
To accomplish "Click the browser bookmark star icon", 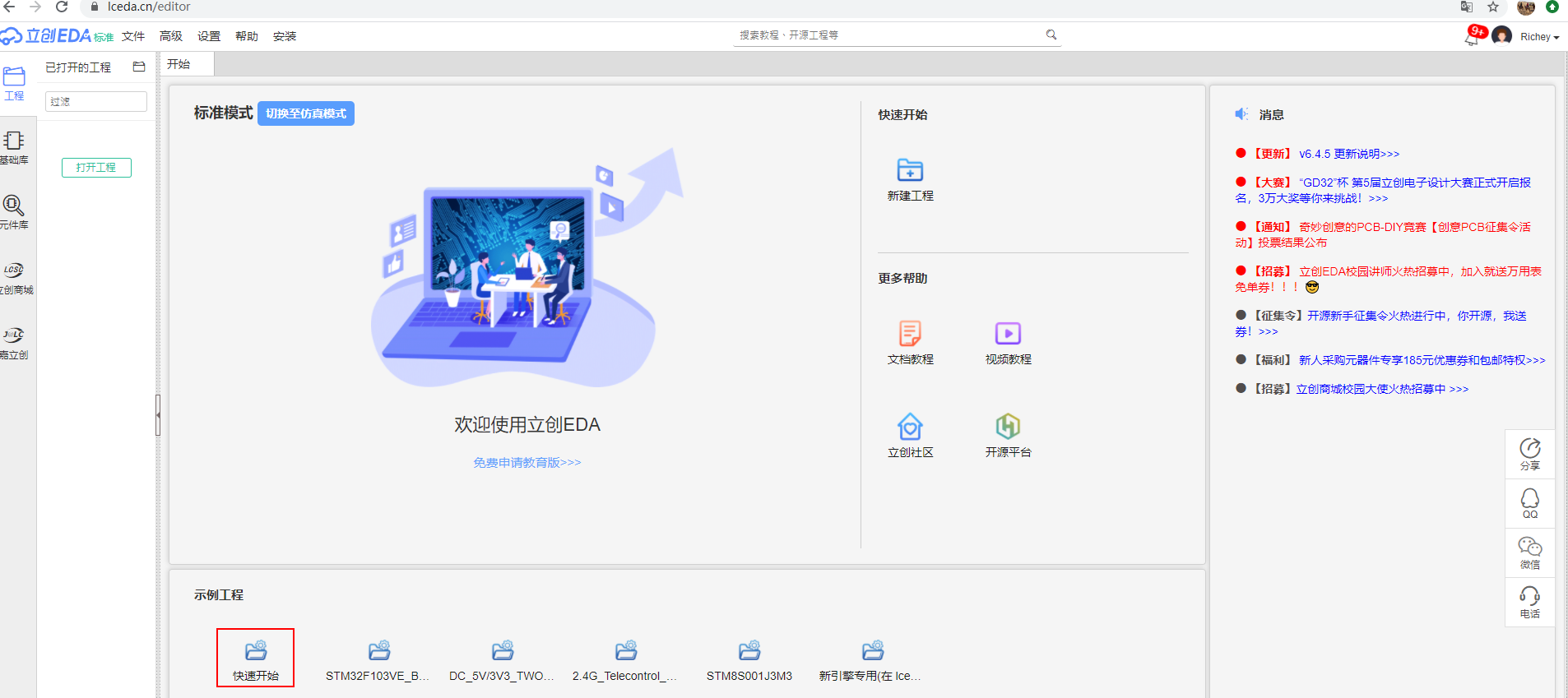I will point(1493,7).
